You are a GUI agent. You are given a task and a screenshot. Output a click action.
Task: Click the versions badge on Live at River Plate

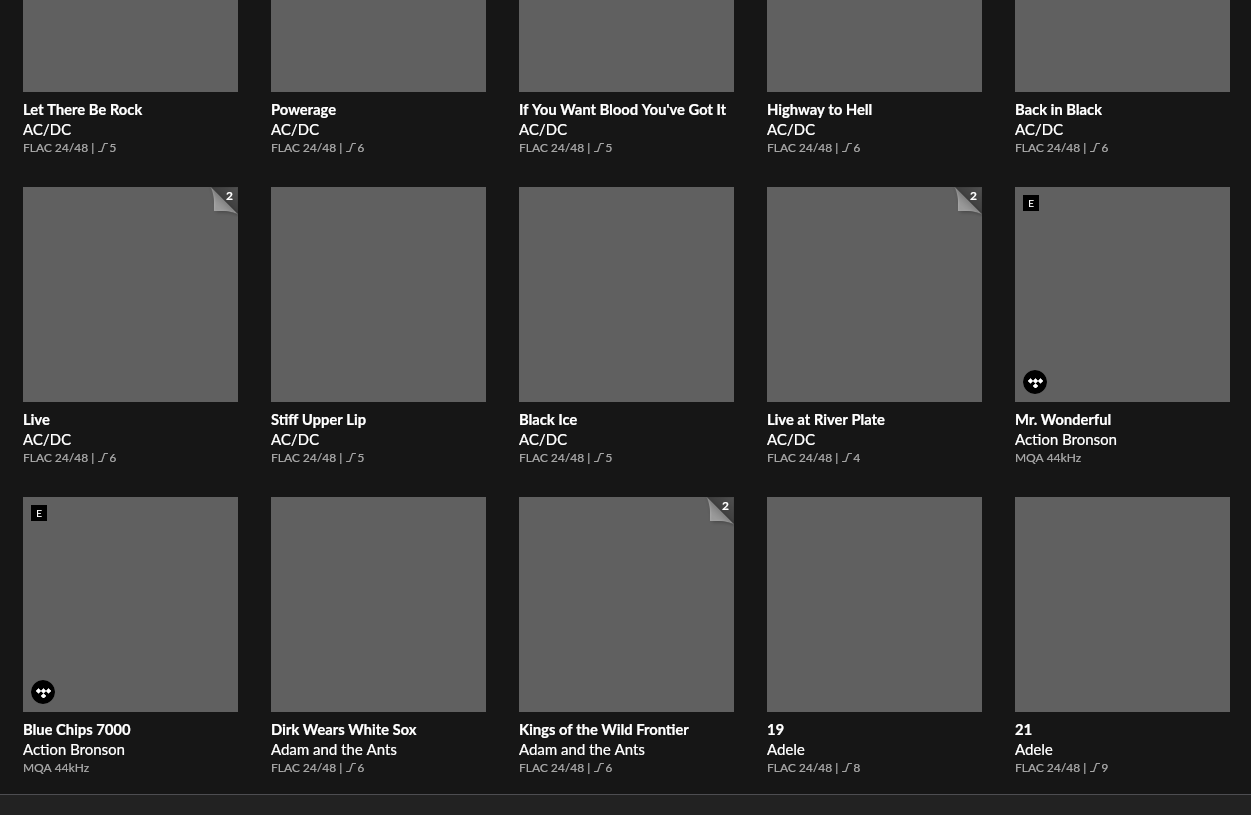[x=969, y=200]
